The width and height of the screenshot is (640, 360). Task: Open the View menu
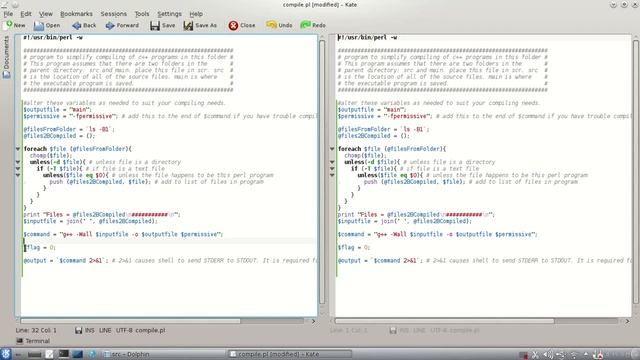click(46, 14)
